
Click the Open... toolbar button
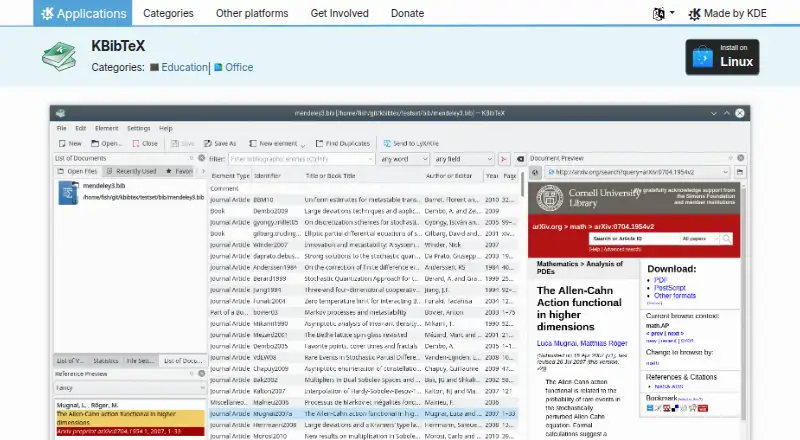tap(107, 143)
